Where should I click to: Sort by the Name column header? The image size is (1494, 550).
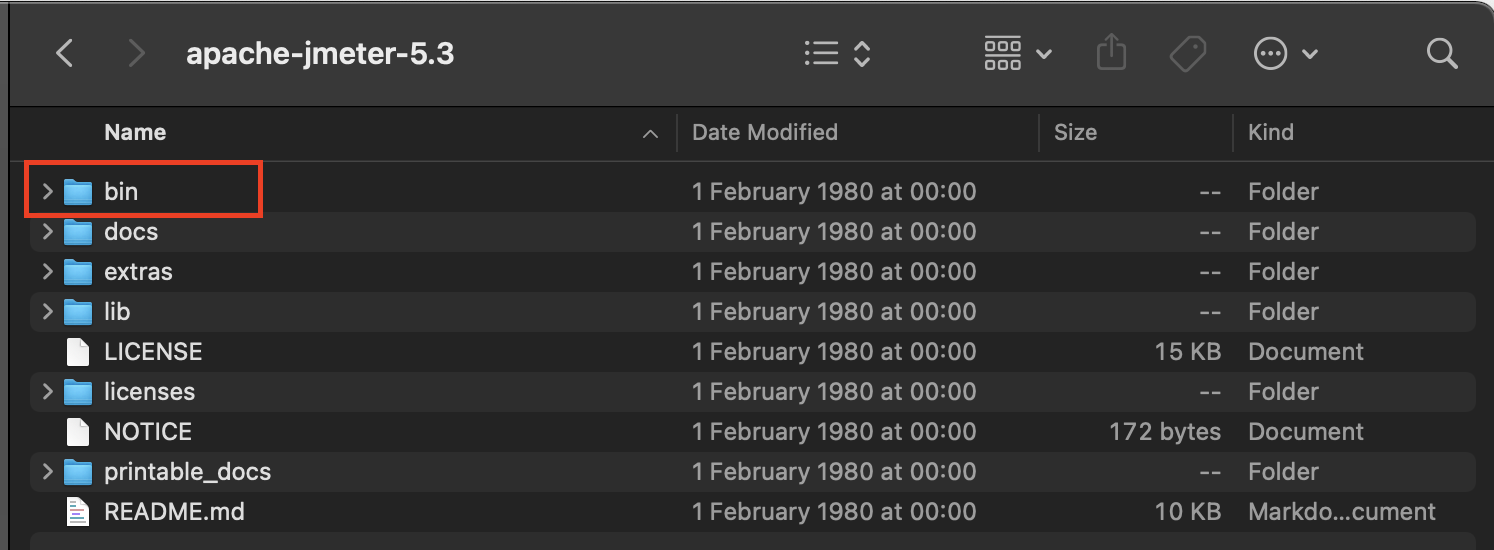pos(136,132)
